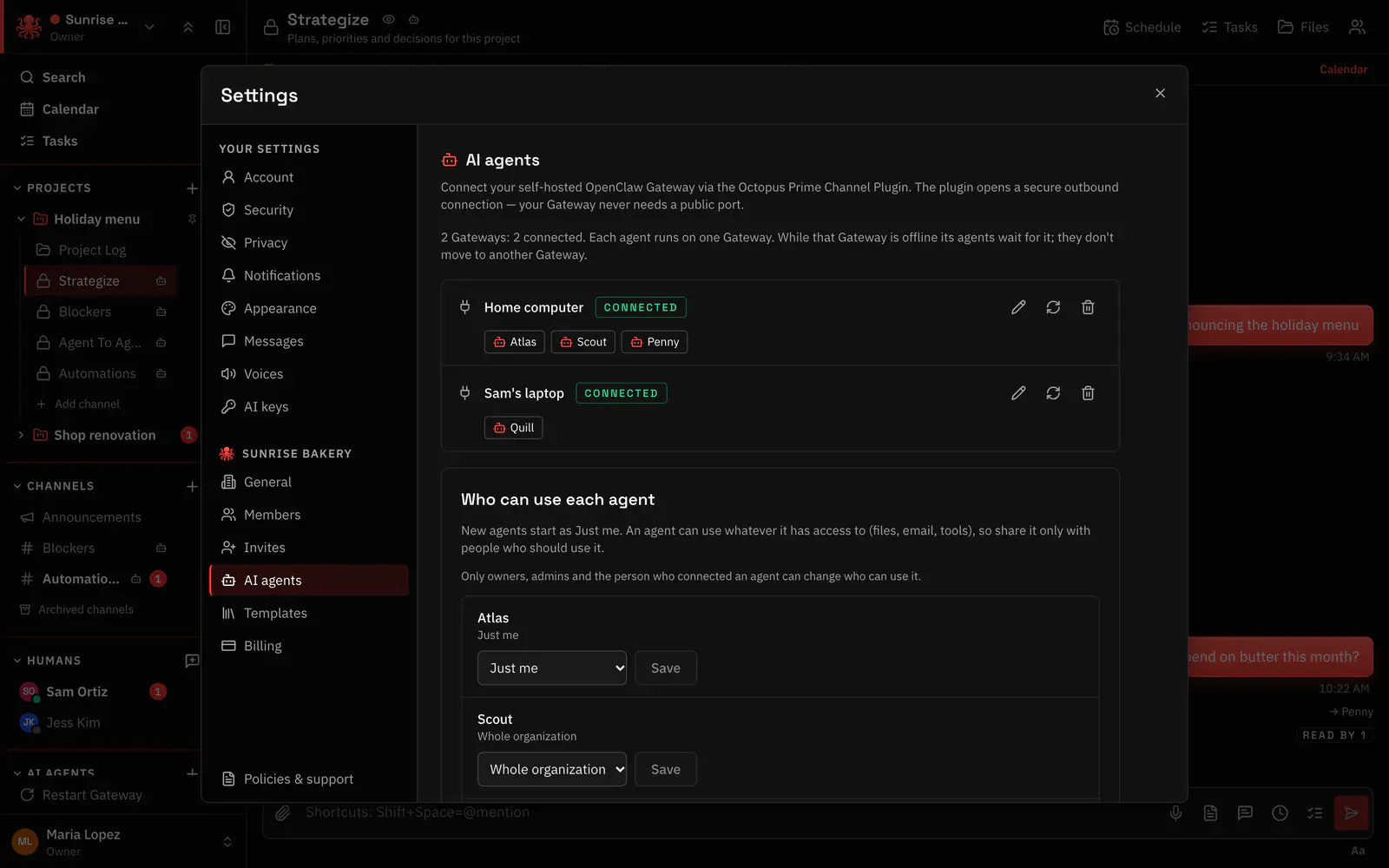The image size is (1389, 868).
Task: Delete the Home computer gateway
Action: 1088,307
